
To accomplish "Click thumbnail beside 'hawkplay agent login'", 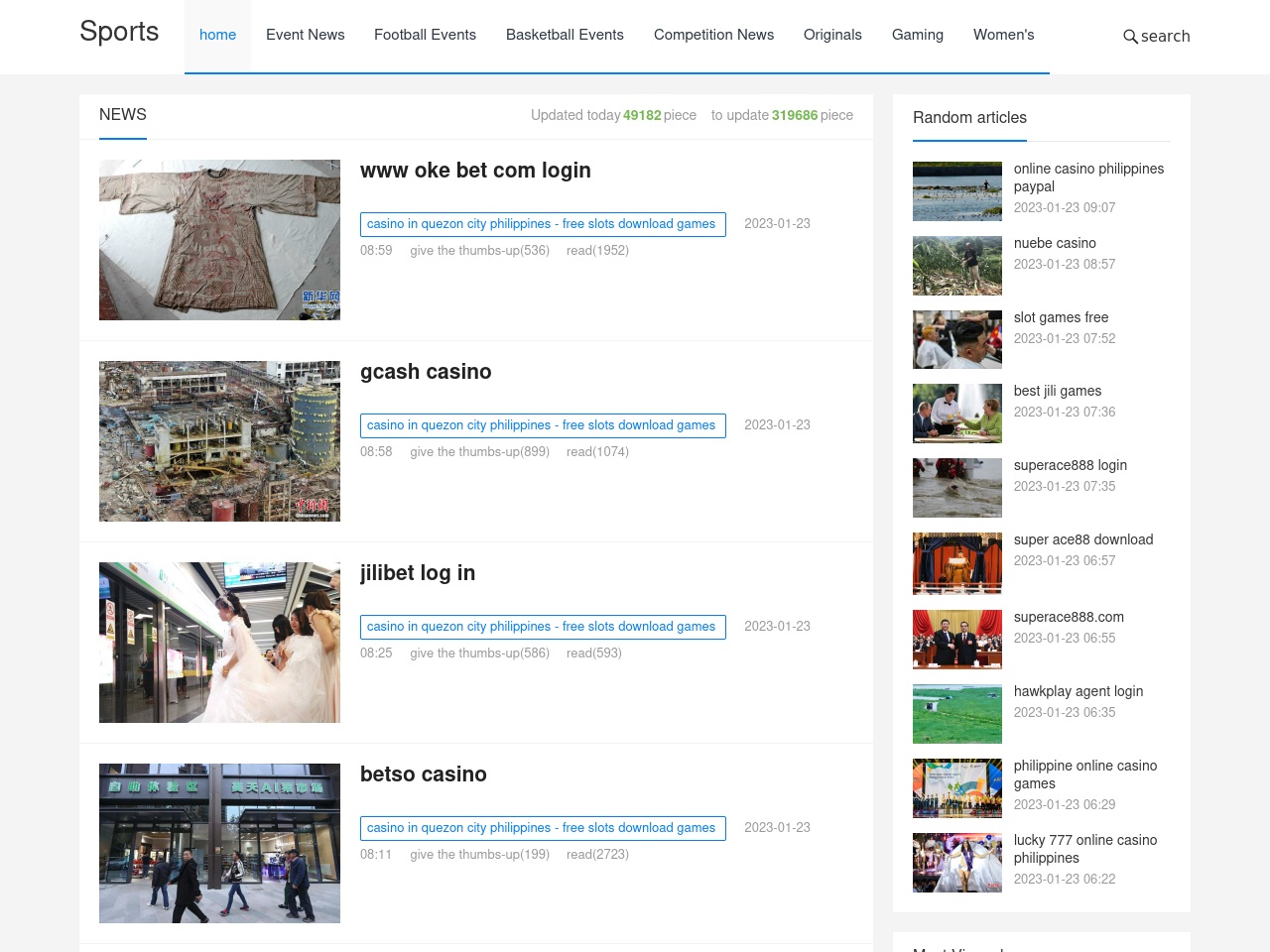I will 957,714.
